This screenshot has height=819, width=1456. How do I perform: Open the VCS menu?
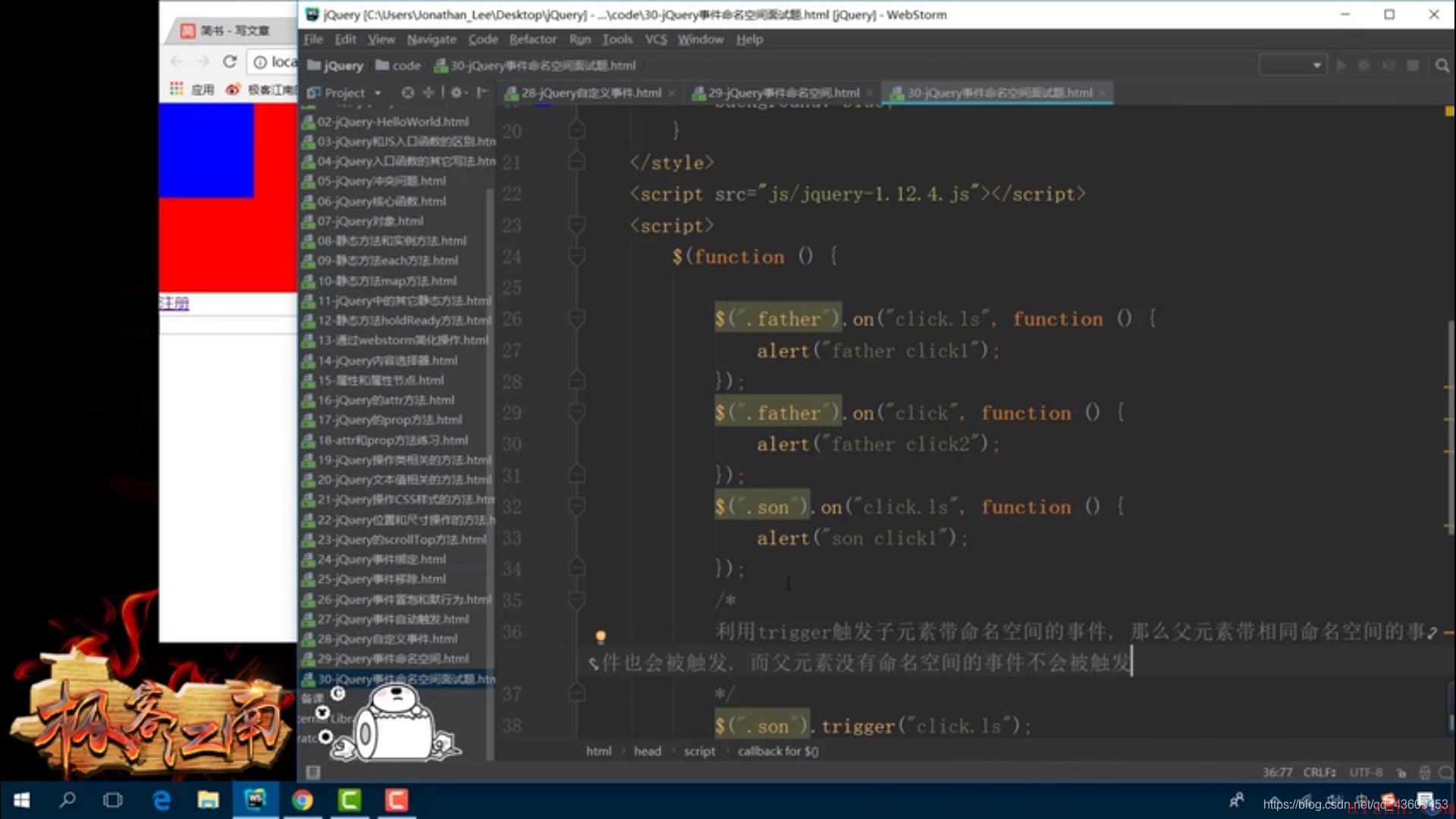point(656,39)
